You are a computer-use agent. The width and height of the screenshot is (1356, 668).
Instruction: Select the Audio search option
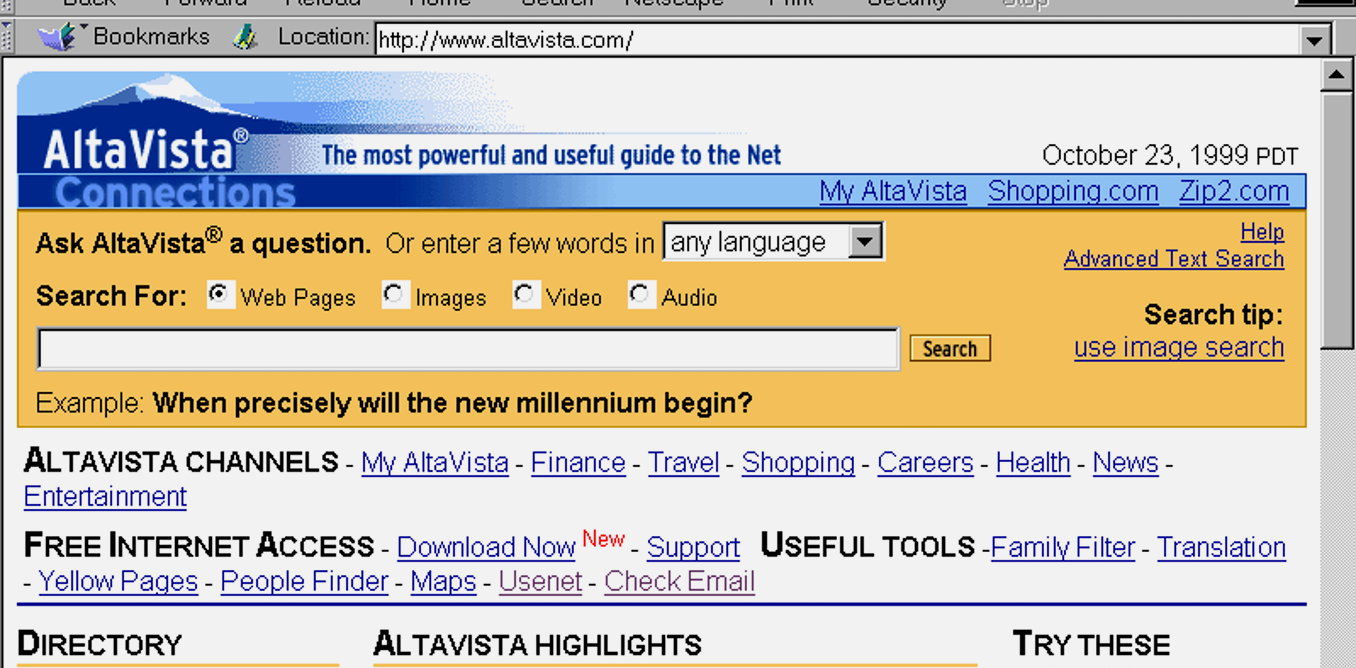(x=640, y=295)
